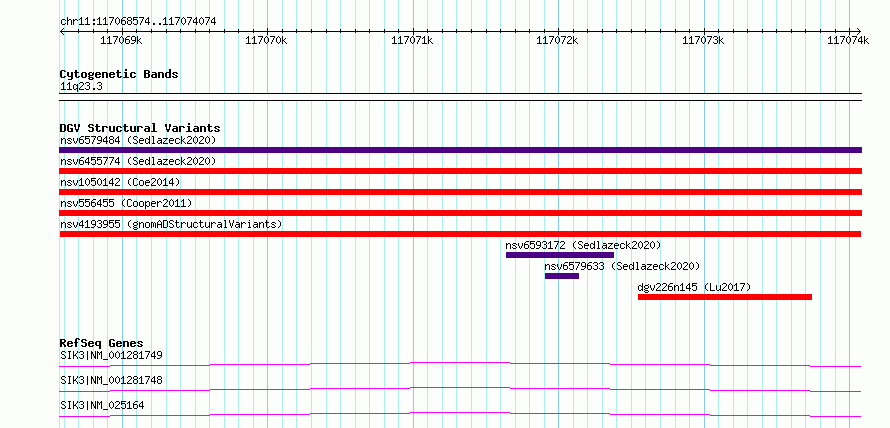Viewport: 890px width, 428px height.
Task: Open the nsv6455774 (Sedlazeck2020) variant label
Action: coord(138,161)
